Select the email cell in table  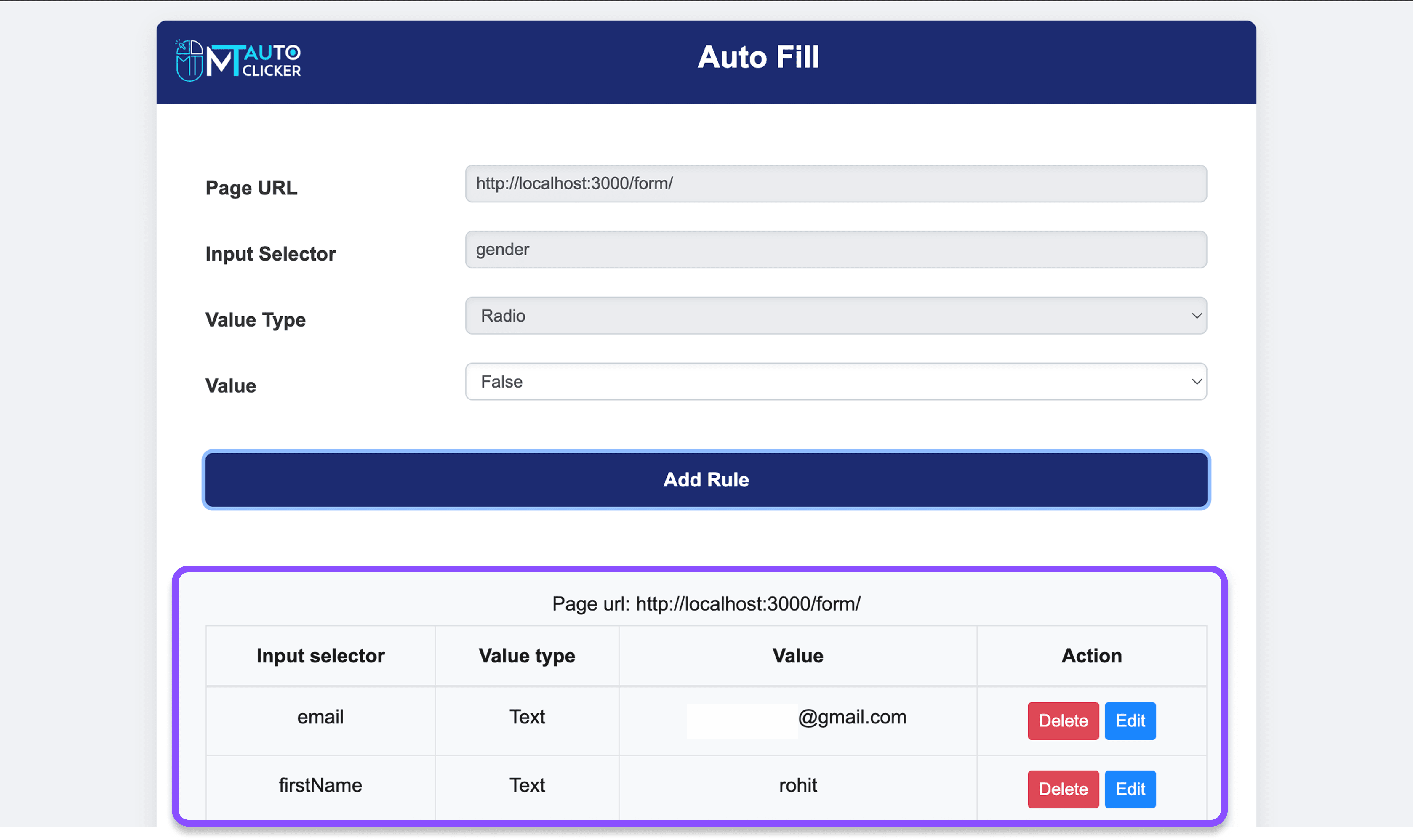point(320,717)
